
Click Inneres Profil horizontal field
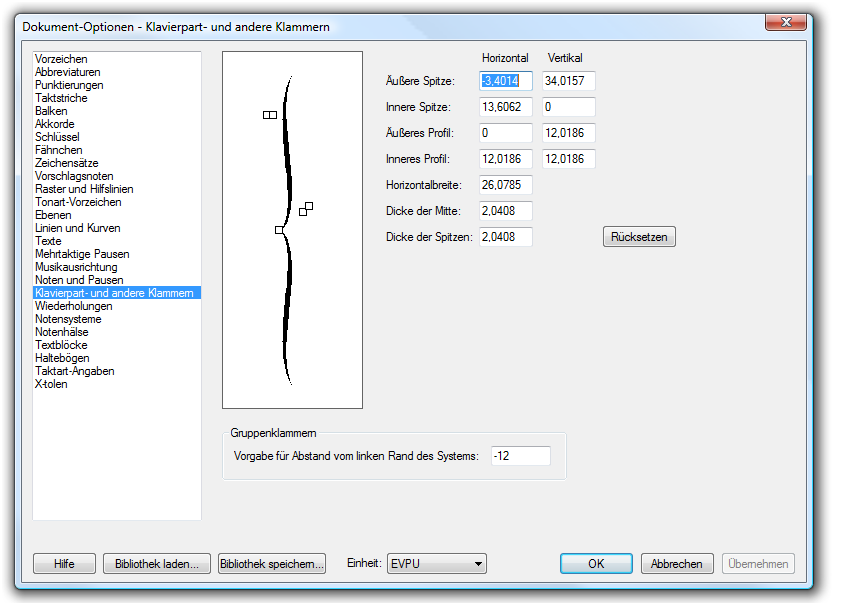click(505, 159)
